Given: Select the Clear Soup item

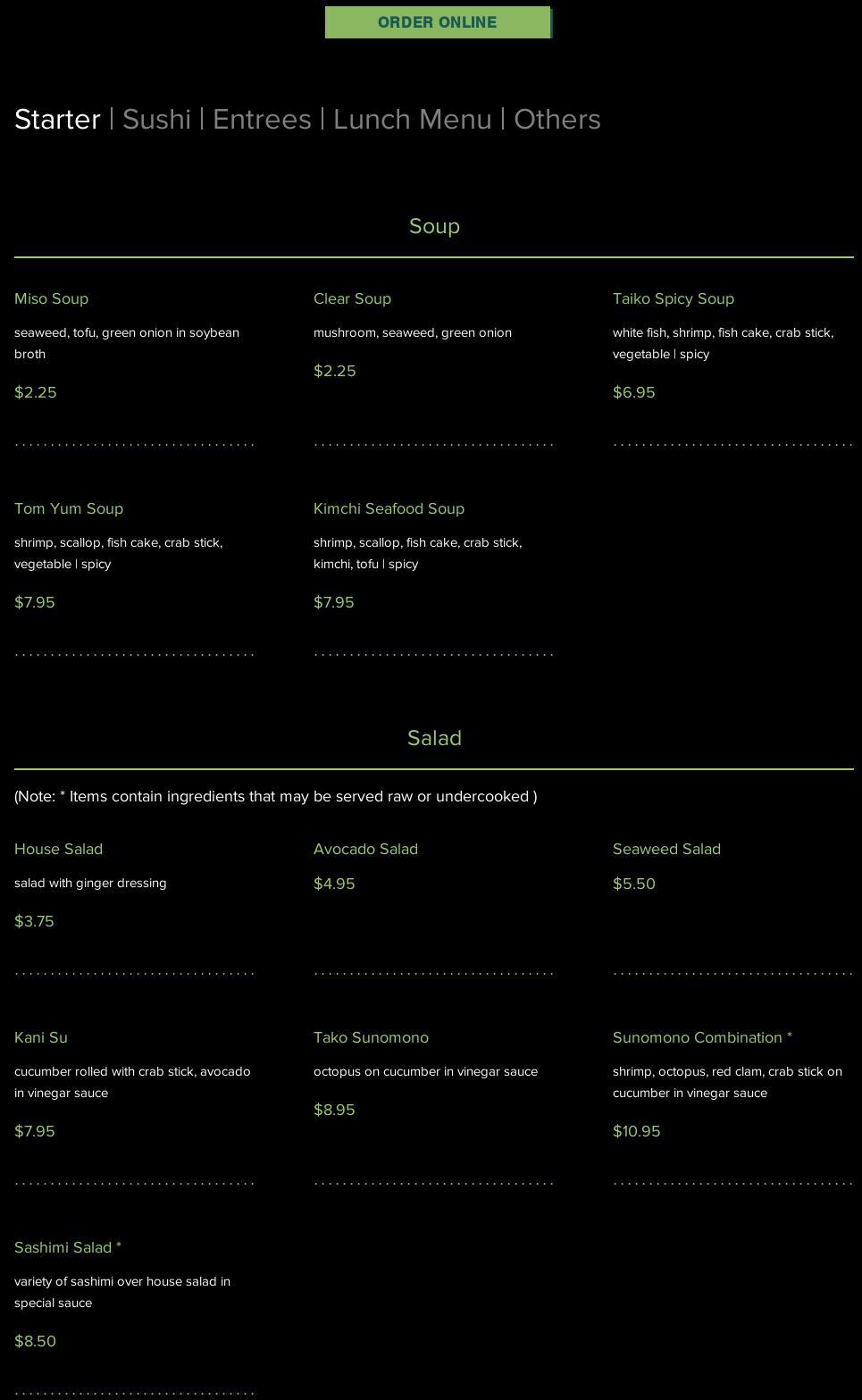Looking at the screenshot, I should coord(352,299).
